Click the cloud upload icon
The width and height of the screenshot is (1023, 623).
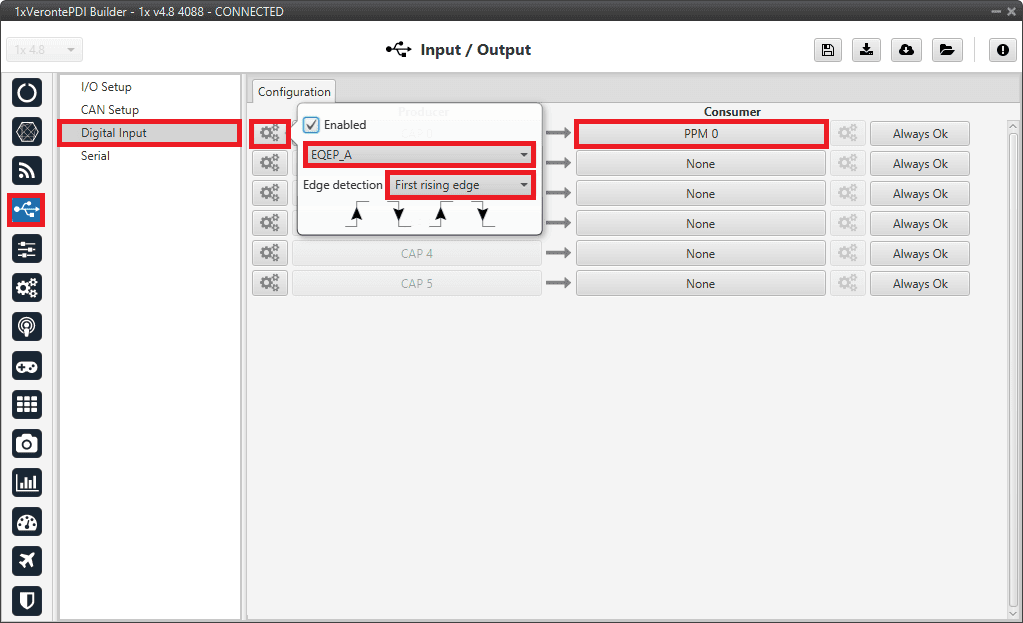pos(906,51)
